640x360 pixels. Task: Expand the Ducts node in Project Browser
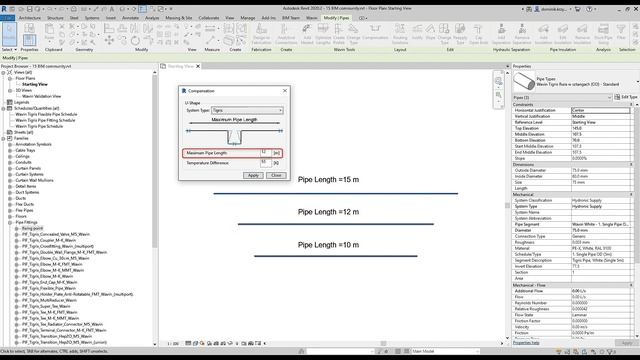tap(10, 198)
